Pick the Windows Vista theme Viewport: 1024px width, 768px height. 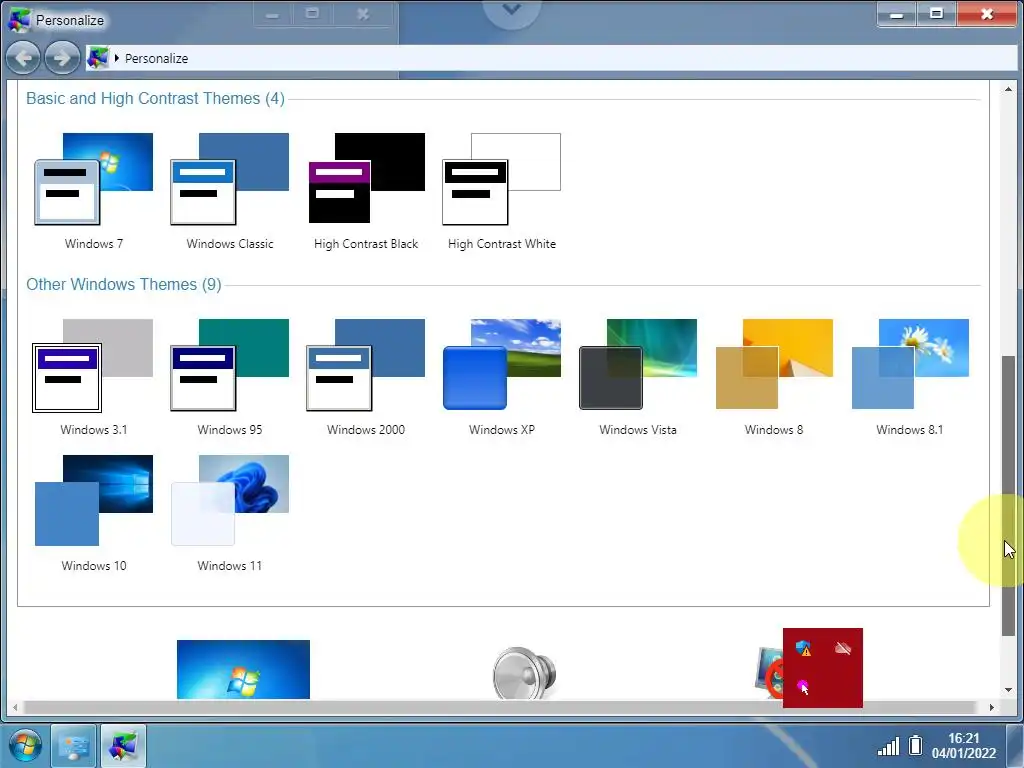click(x=638, y=377)
